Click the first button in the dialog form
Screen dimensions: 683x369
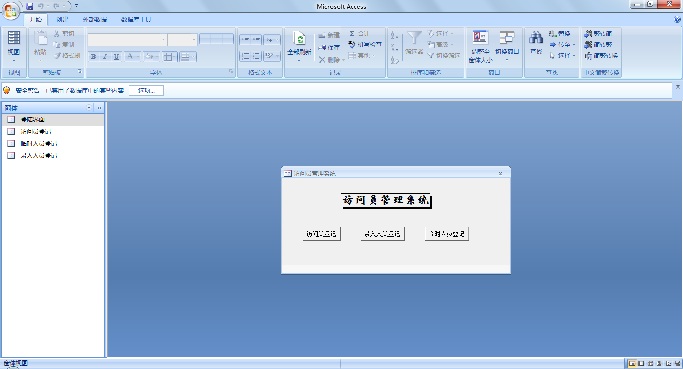click(321, 234)
